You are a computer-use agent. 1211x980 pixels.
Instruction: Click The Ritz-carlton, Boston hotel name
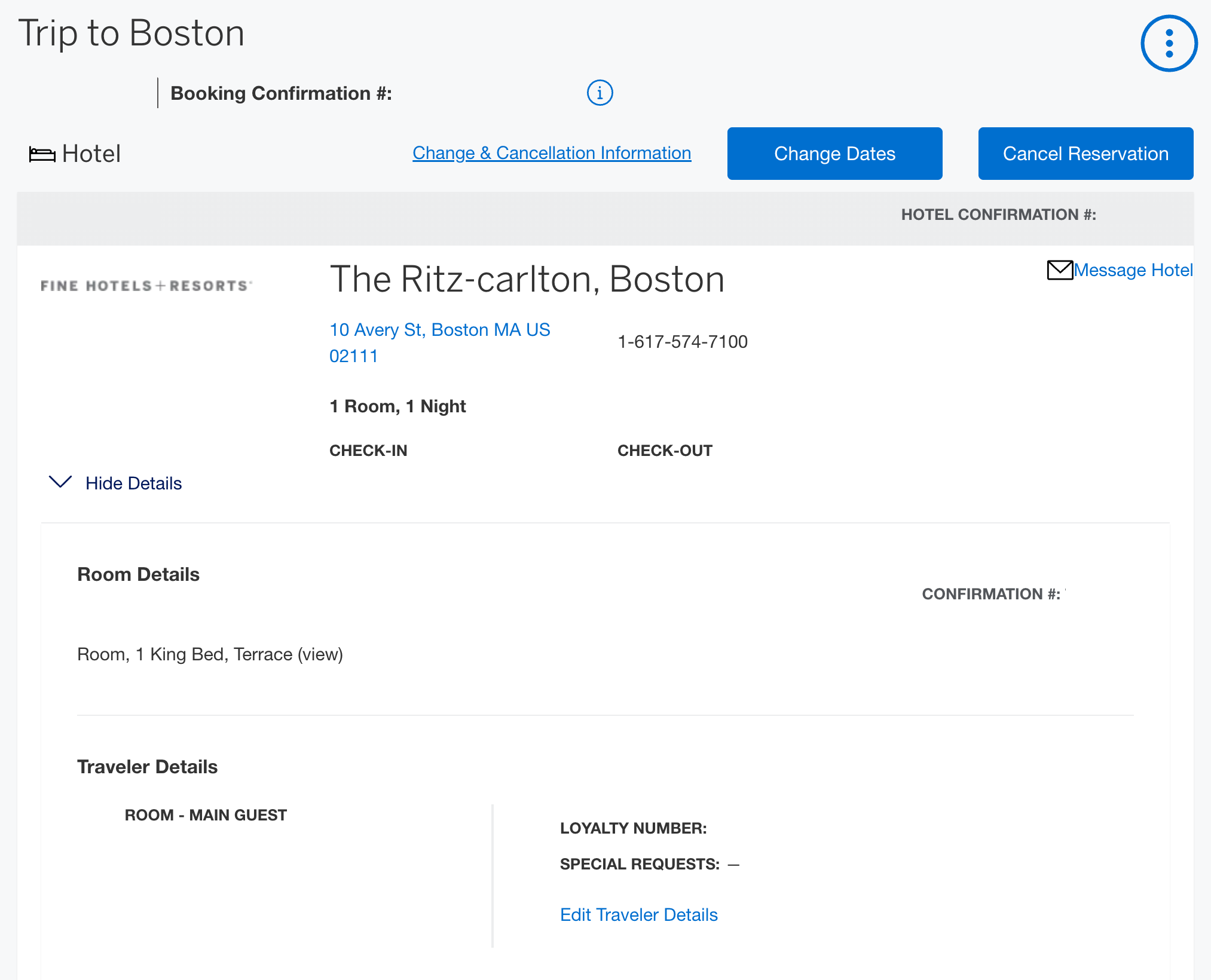coord(527,279)
